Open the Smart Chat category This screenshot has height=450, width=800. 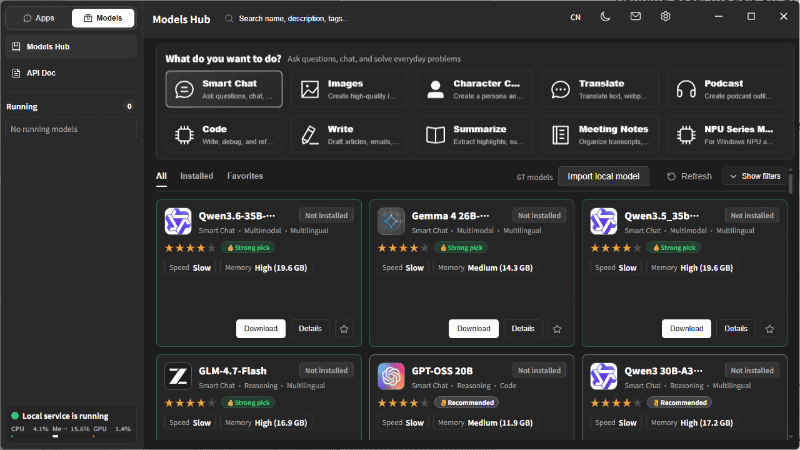(x=223, y=89)
